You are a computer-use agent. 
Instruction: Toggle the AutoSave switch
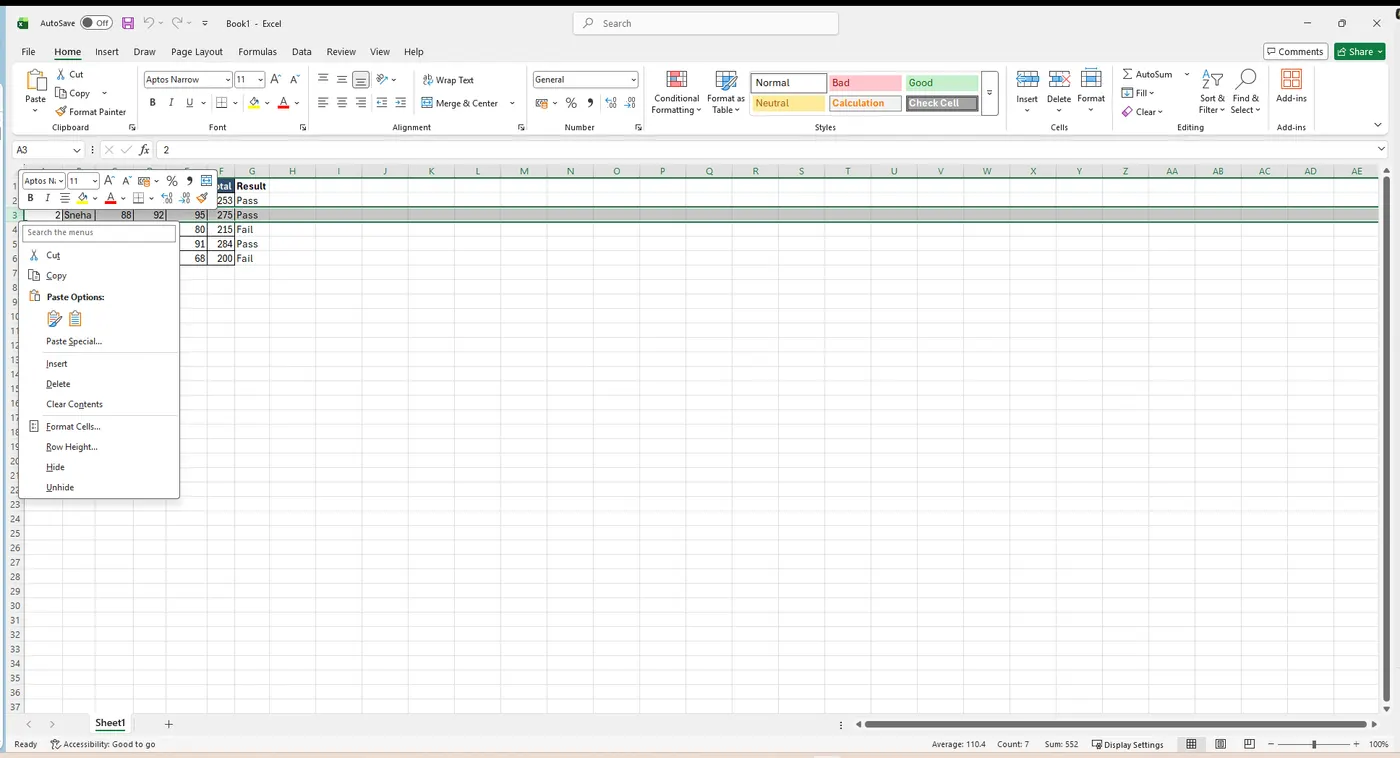(x=96, y=23)
